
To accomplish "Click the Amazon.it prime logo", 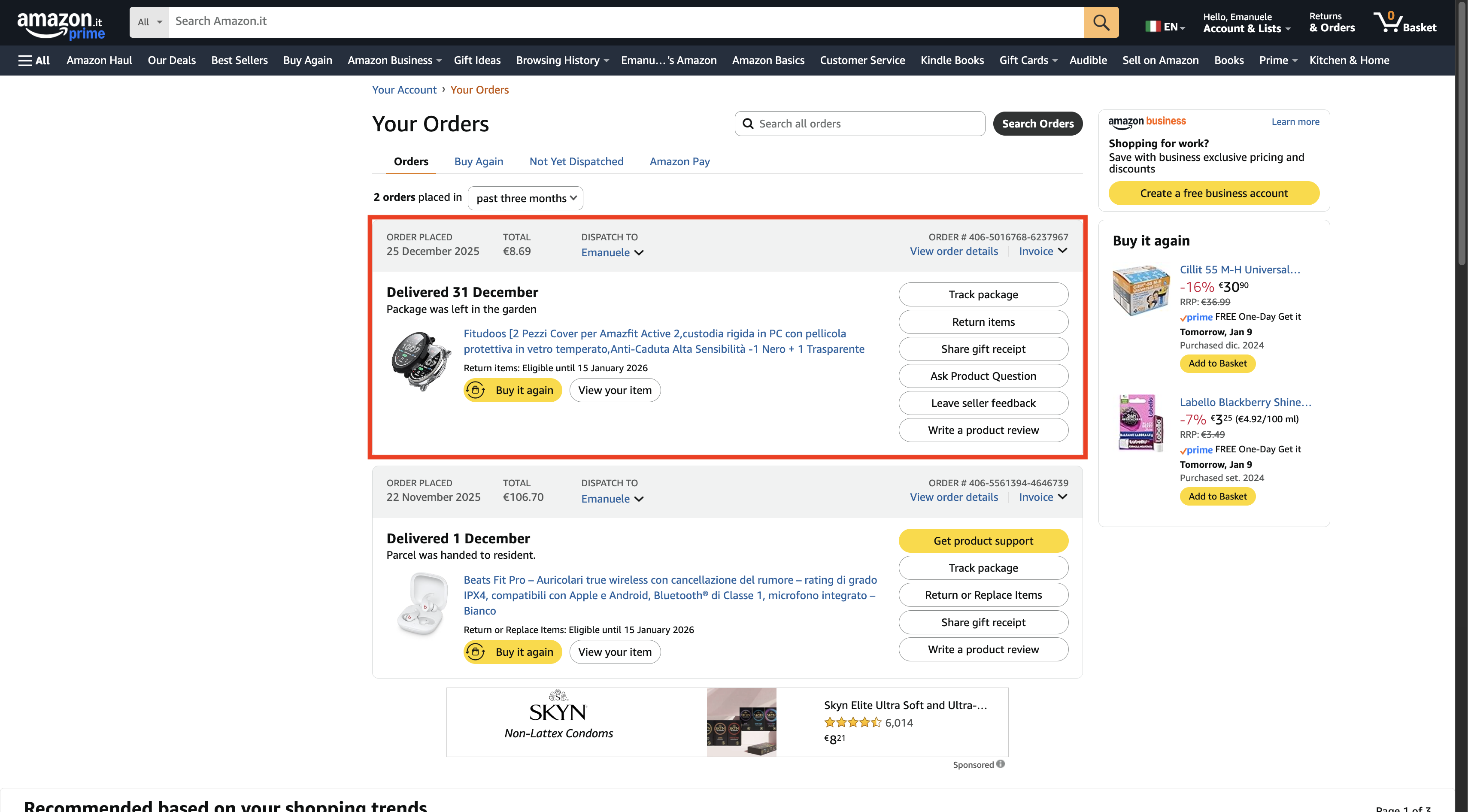I will [x=61, y=25].
